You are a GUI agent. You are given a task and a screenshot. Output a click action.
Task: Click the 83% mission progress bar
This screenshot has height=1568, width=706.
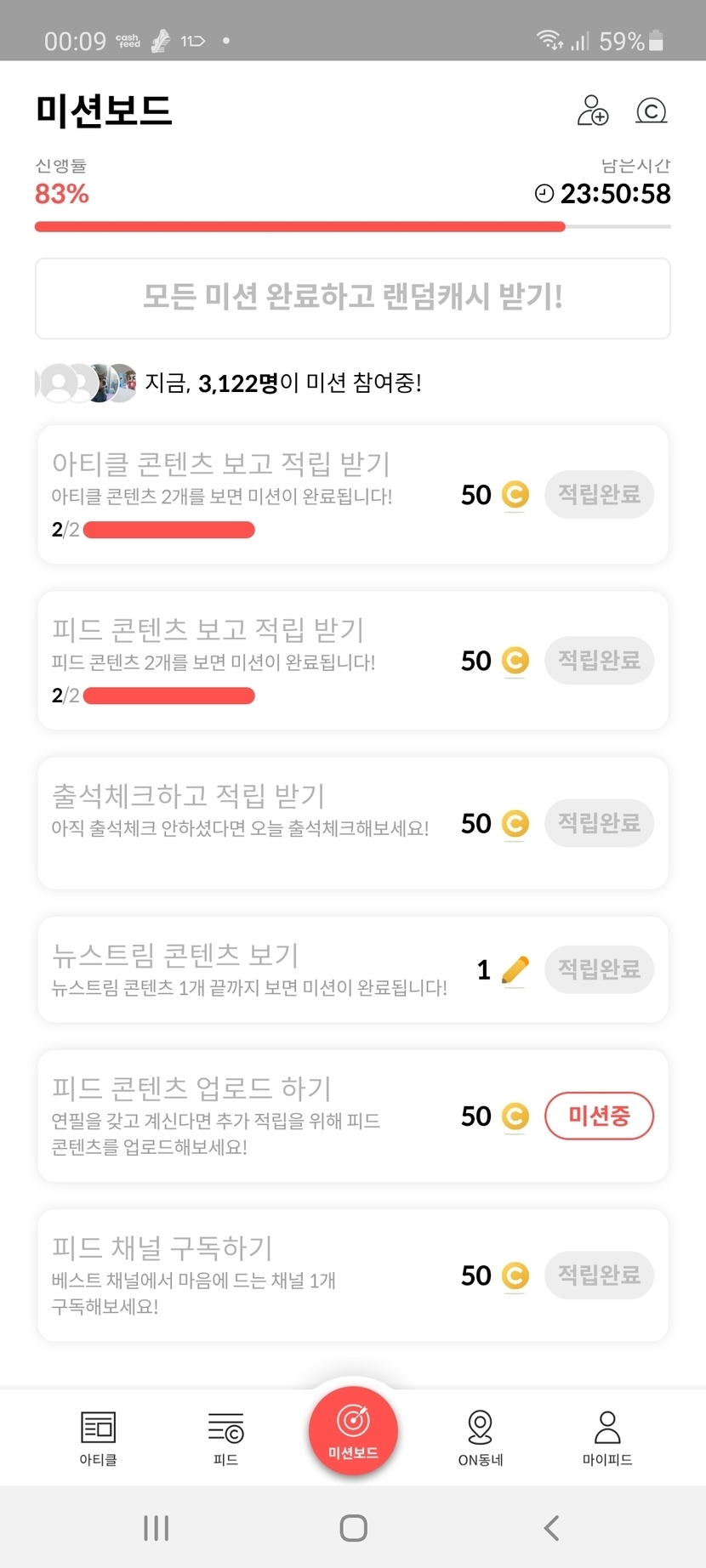[353, 227]
